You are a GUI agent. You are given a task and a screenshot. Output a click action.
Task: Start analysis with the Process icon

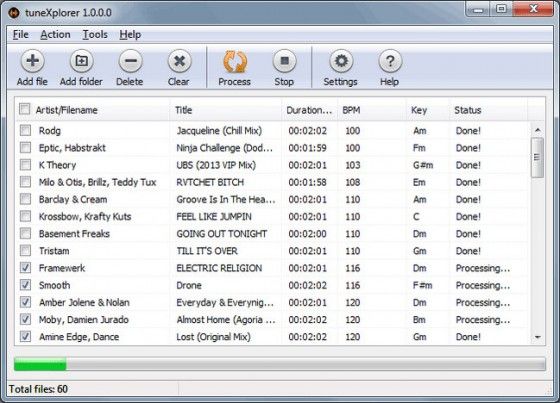pyautogui.click(x=235, y=61)
